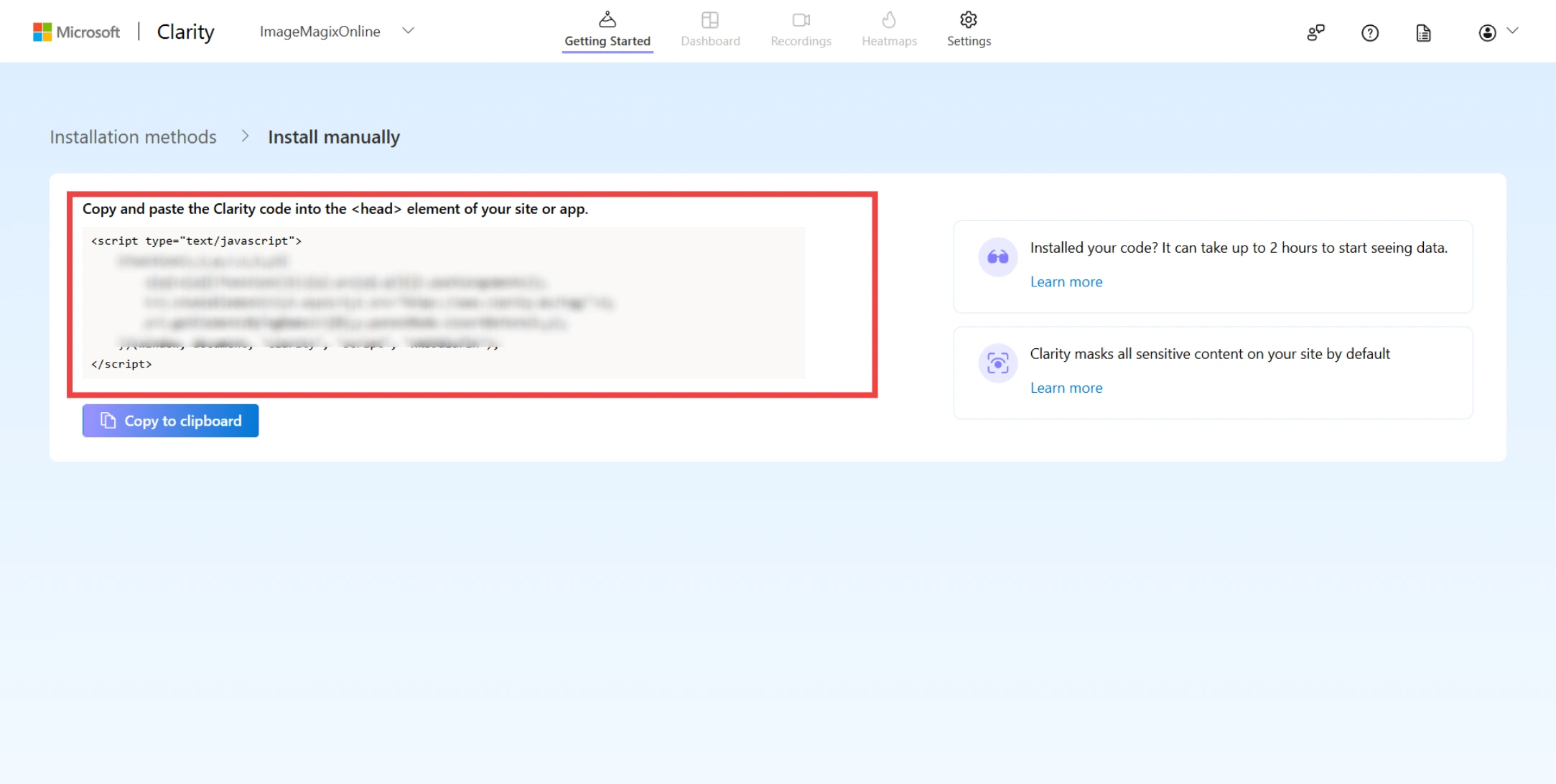Expand the ImageMagixOnline project dropdown chevron

pyautogui.click(x=408, y=31)
